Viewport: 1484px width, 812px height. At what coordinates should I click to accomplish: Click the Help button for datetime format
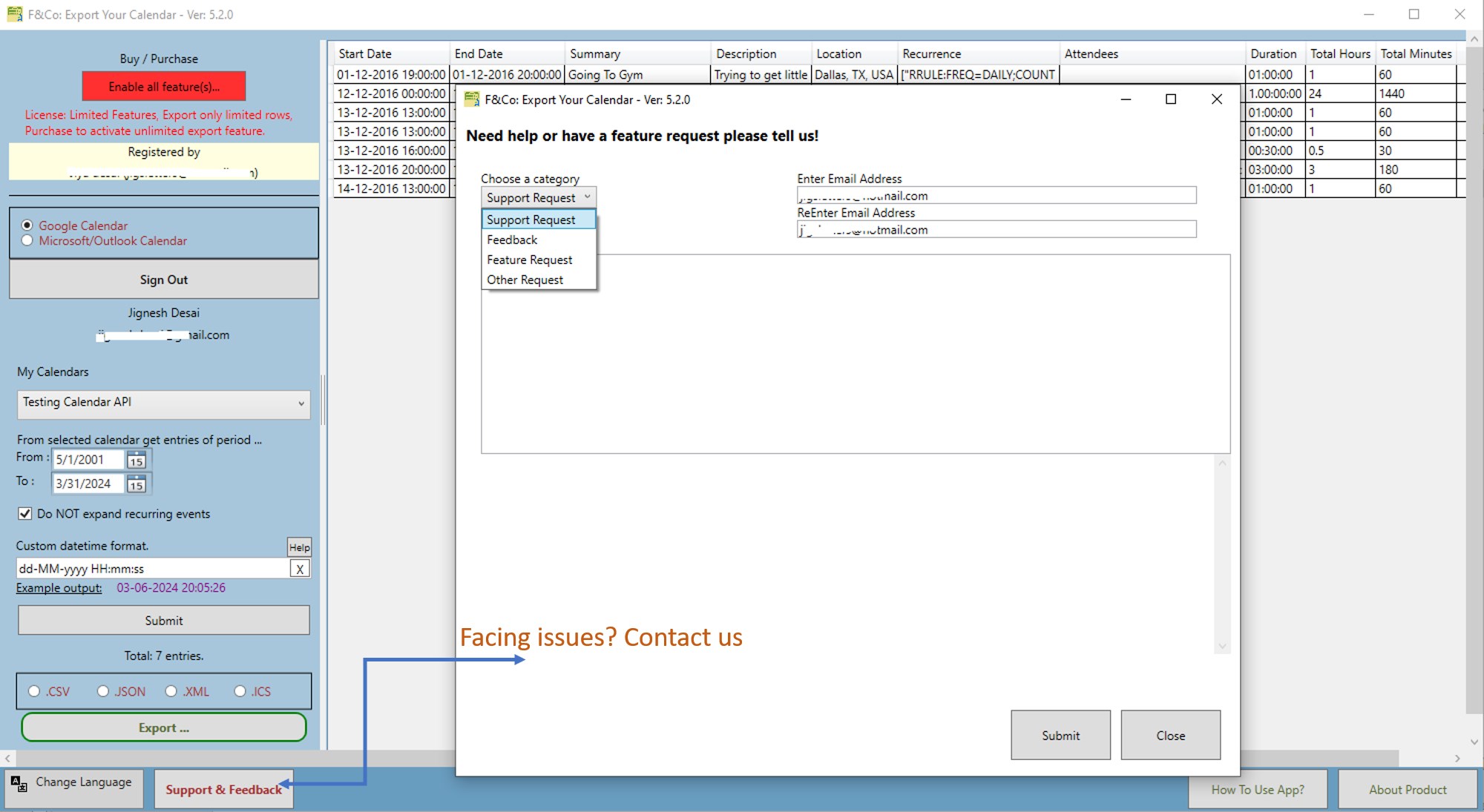point(299,547)
